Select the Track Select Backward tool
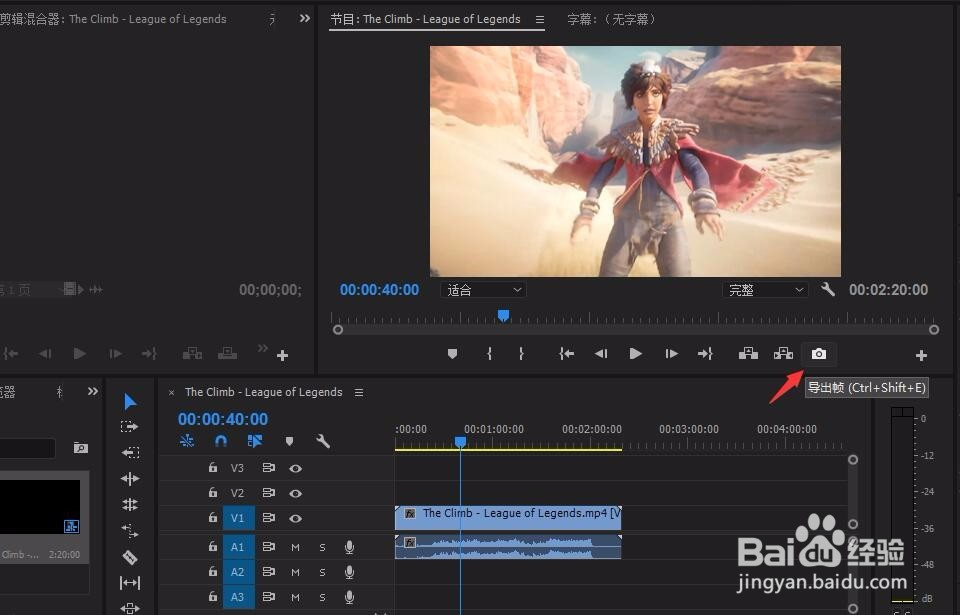Viewport: 960px width, 615px height. pos(130,453)
